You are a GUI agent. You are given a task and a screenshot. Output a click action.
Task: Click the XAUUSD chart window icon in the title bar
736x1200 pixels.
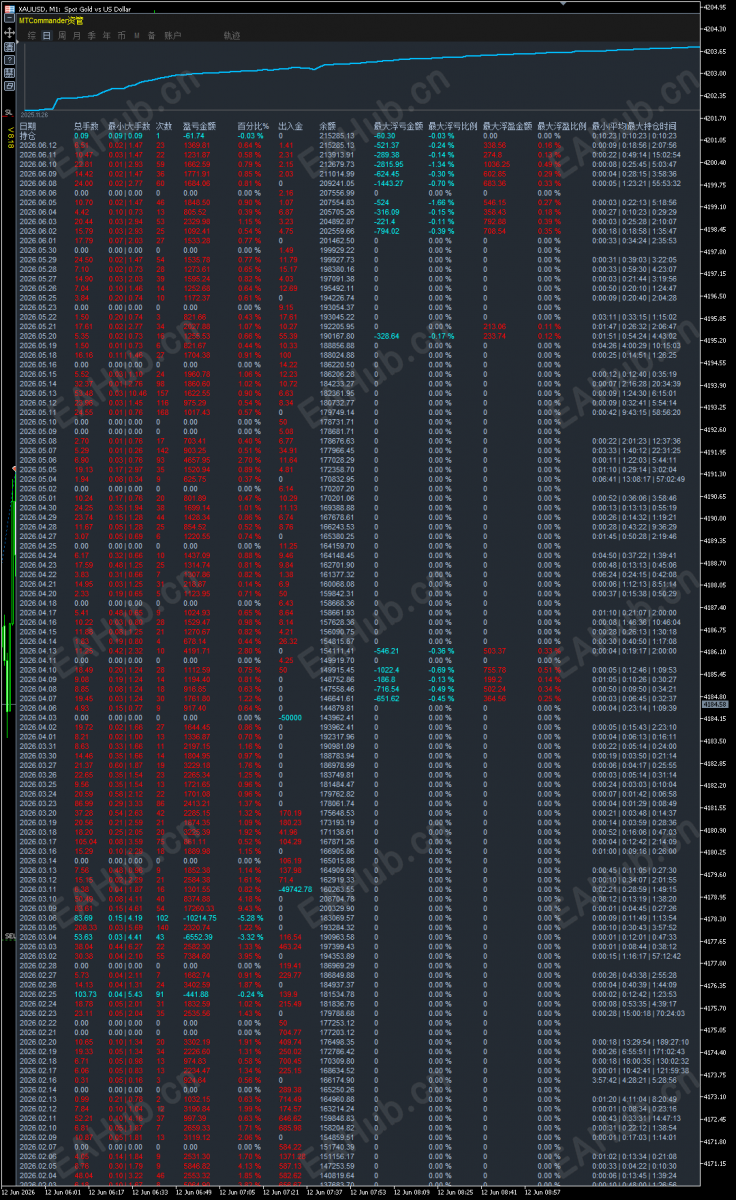point(9,8)
